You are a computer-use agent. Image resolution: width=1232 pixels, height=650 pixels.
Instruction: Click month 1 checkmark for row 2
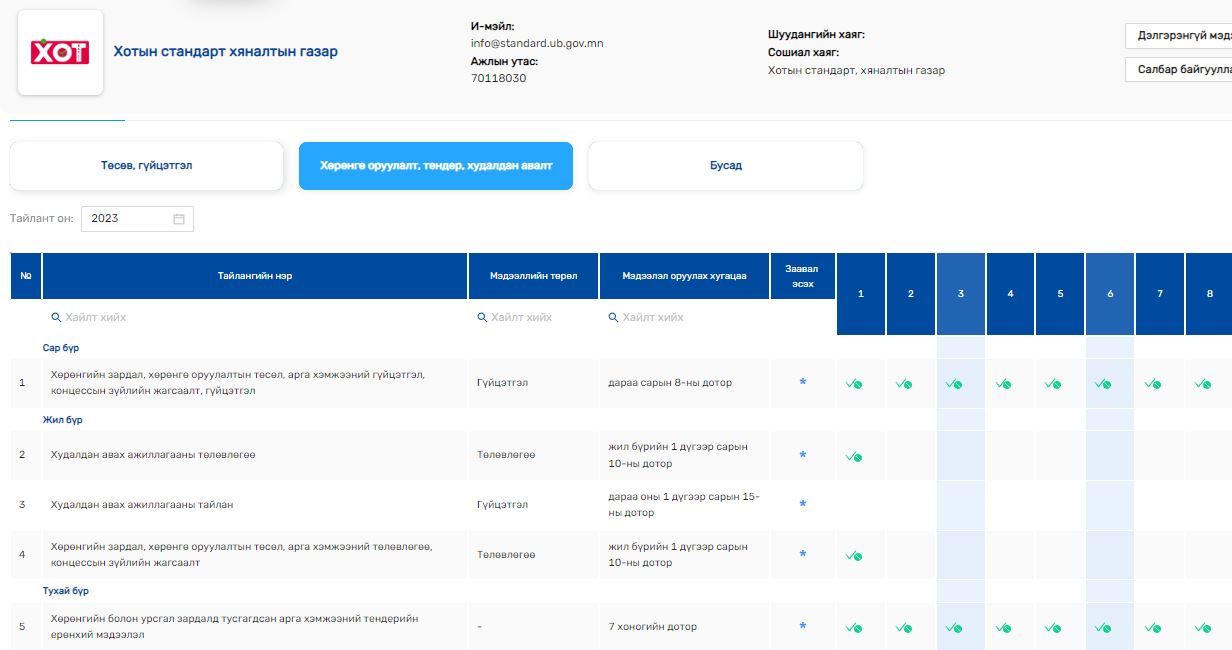853,456
